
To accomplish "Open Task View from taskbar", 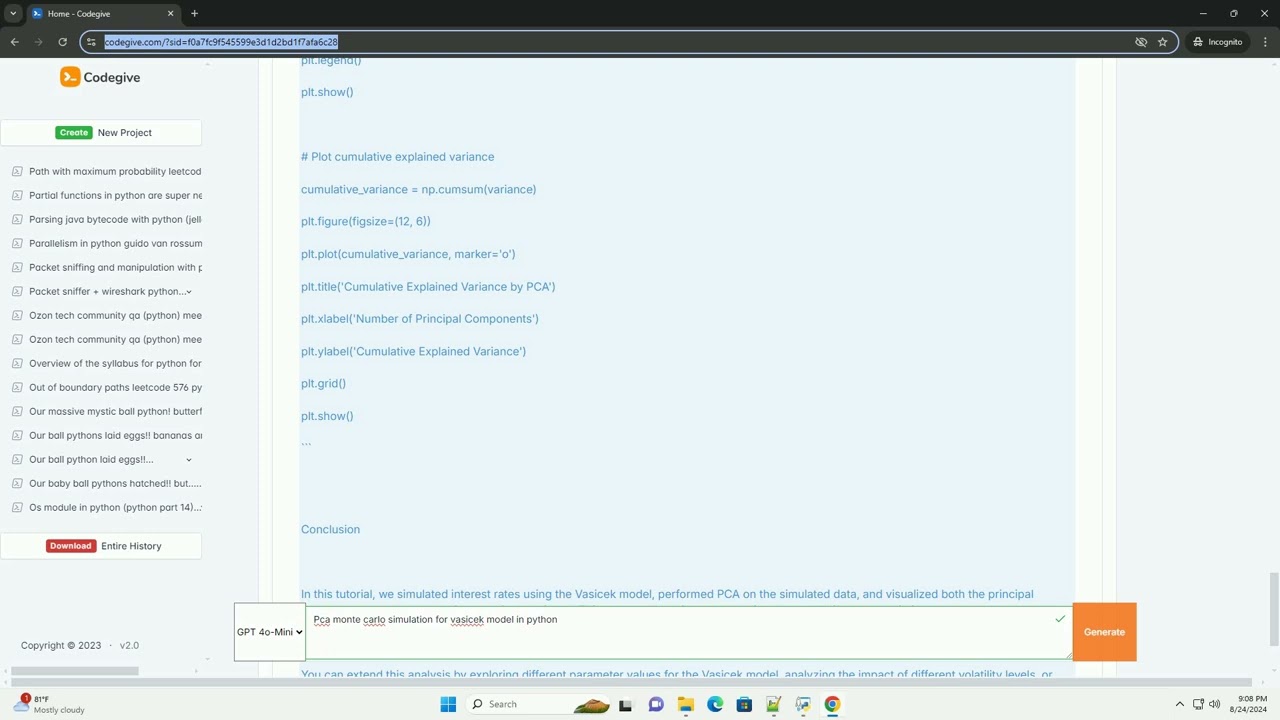I will pyautogui.click(x=626, y=704).
